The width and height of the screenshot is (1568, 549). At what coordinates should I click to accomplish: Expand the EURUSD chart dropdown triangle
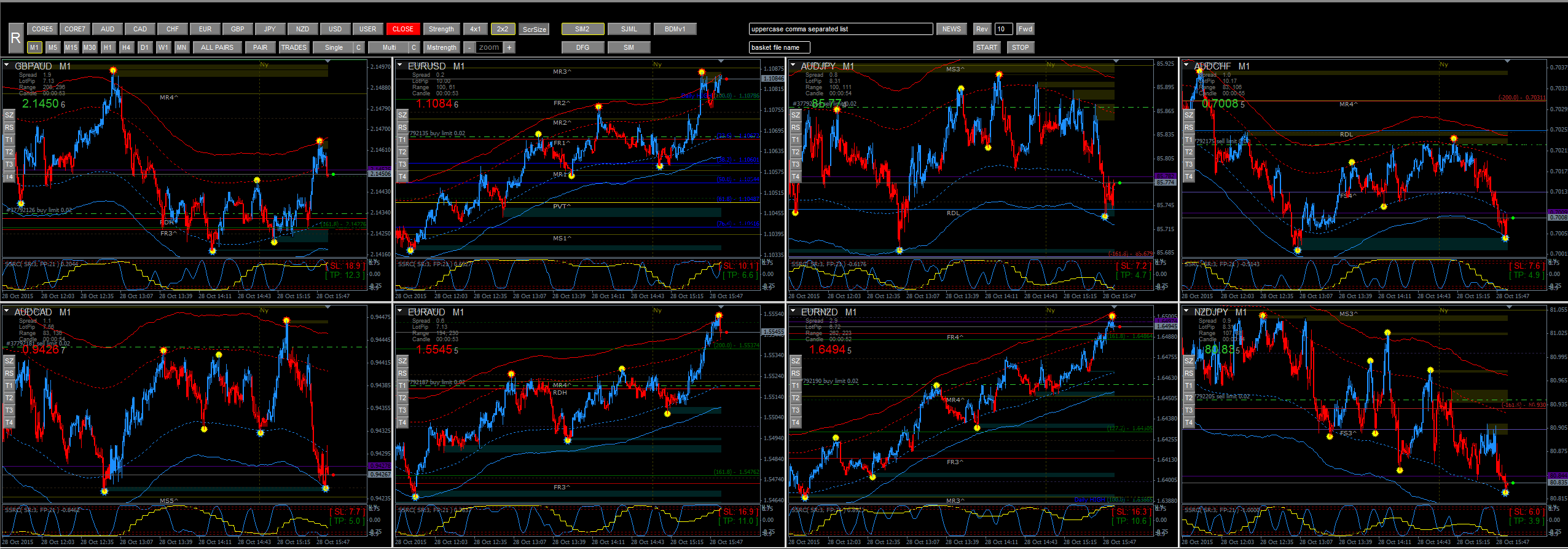(x=400, y=65)
